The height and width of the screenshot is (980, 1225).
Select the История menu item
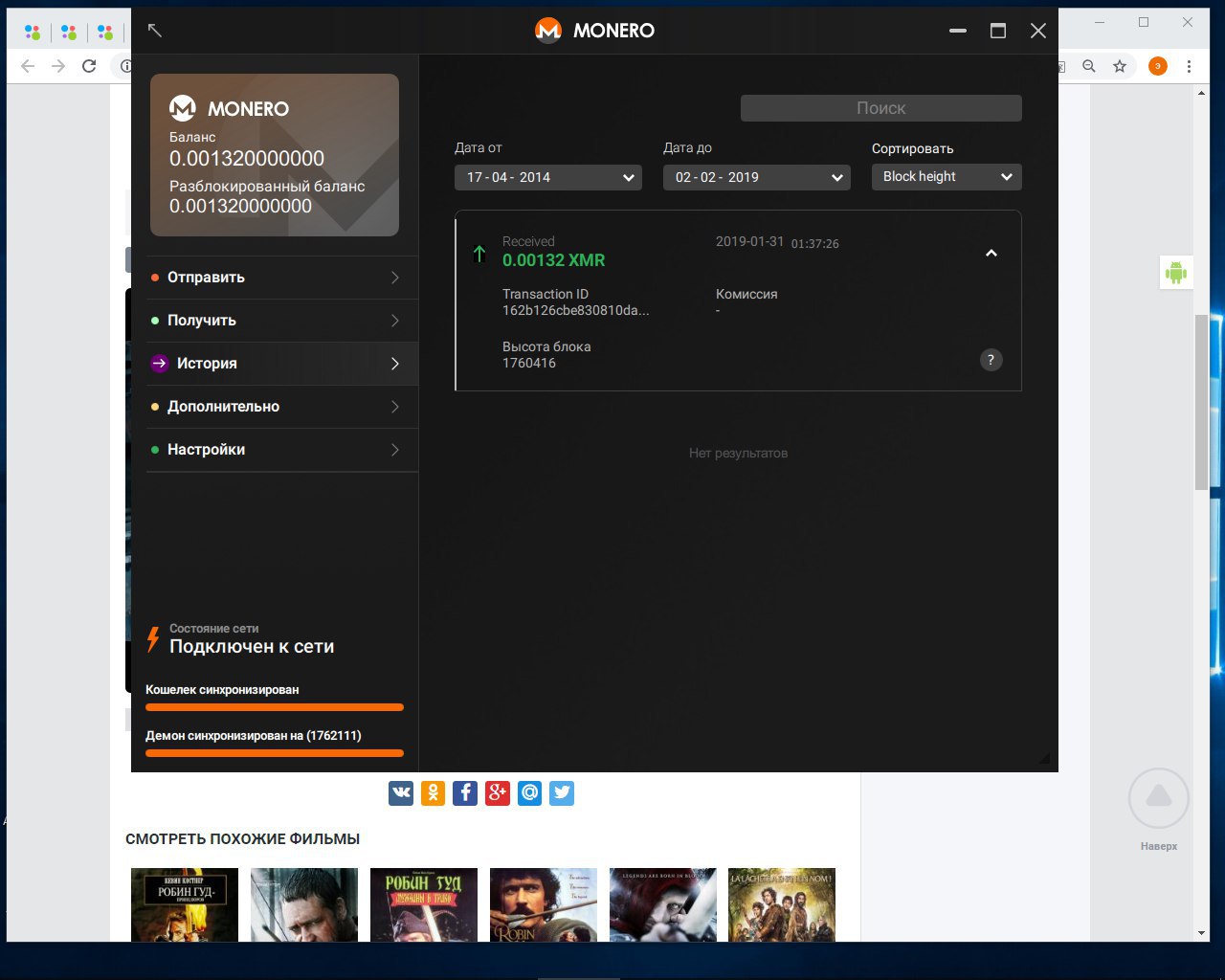[x=282, y=364]
